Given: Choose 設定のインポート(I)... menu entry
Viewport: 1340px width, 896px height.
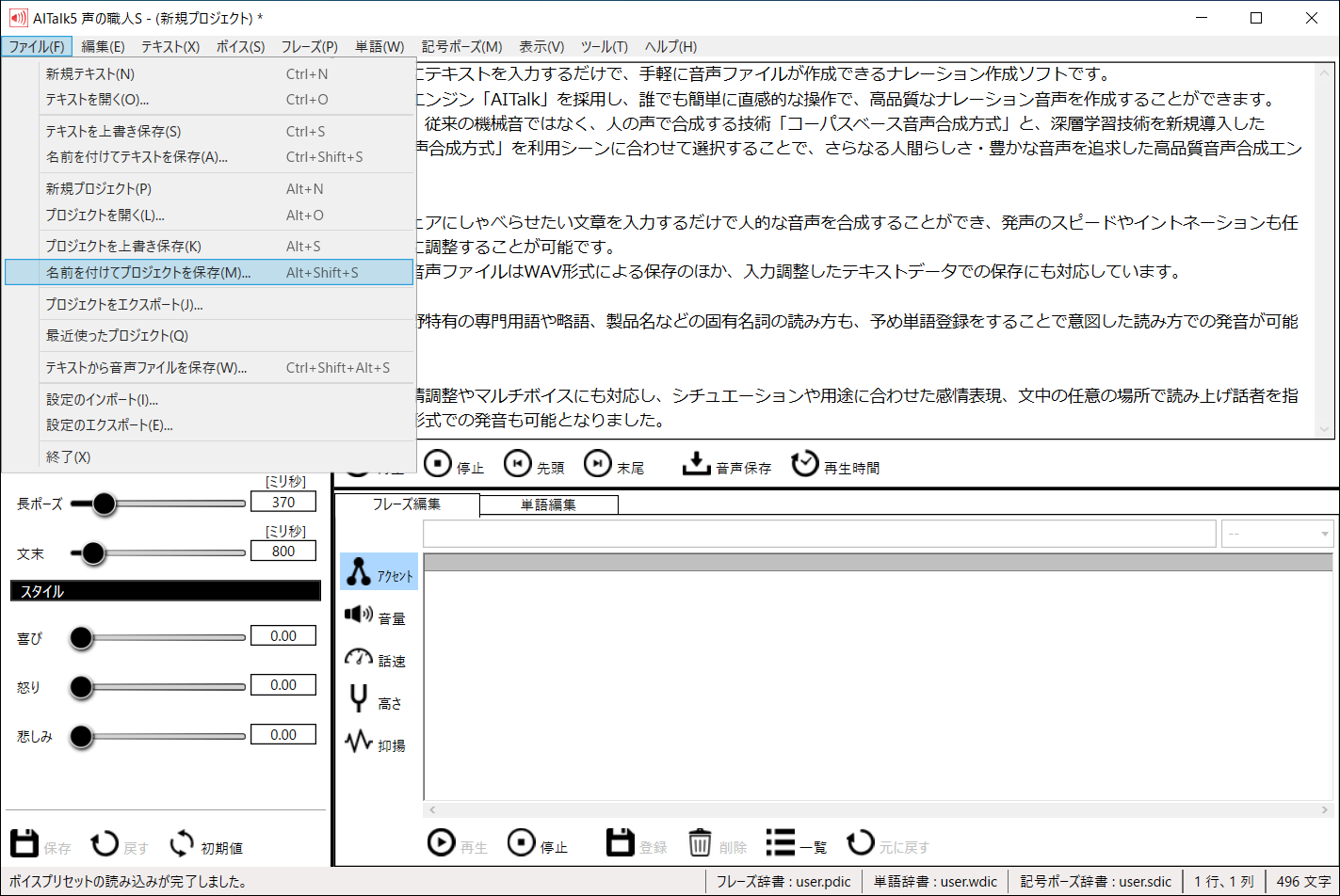Looking at the screenshot, I should pos(210,400).
